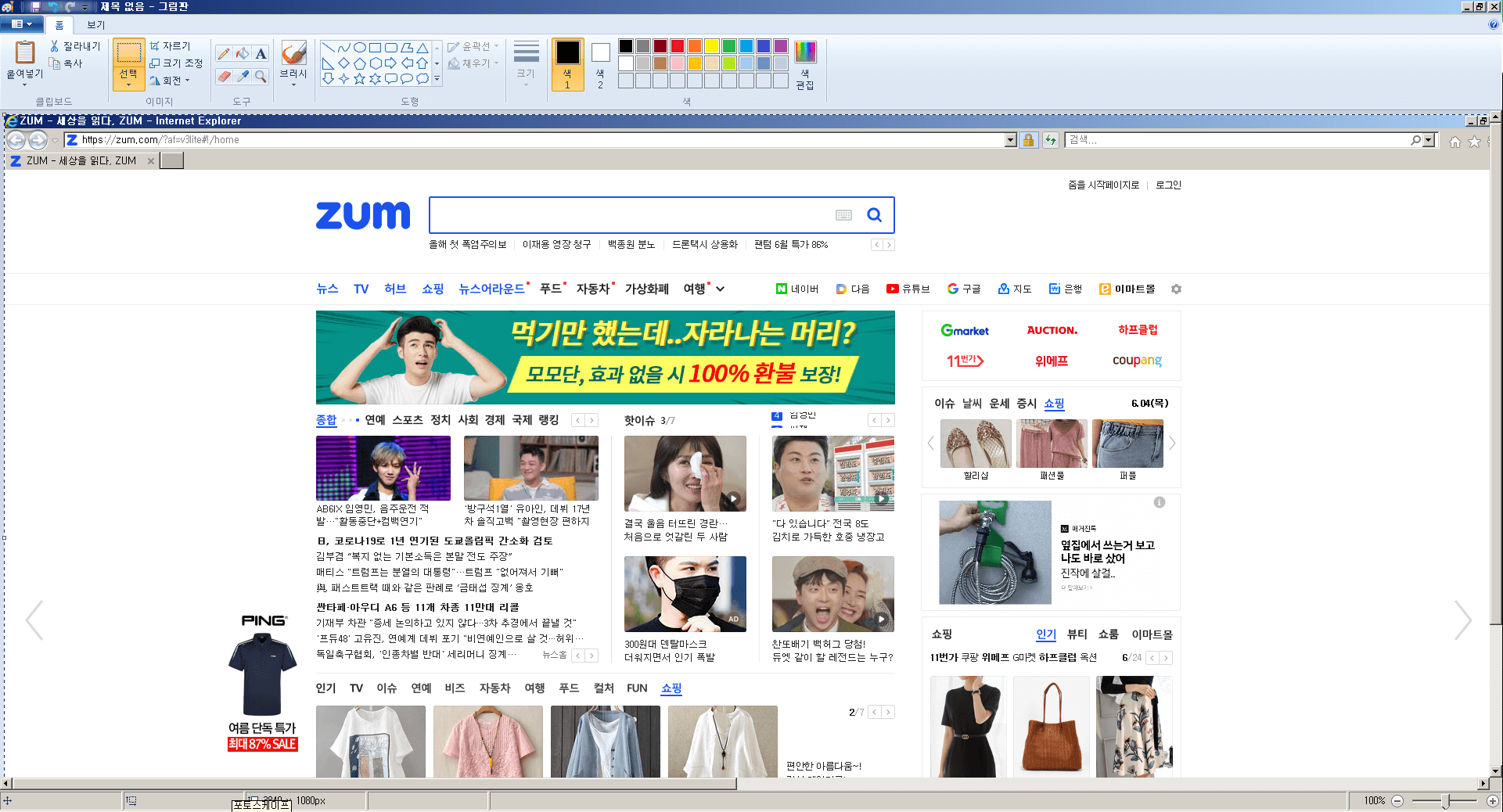Click the zum settings gear icon
1503x812 pixels.
(x=1176, y=289)
